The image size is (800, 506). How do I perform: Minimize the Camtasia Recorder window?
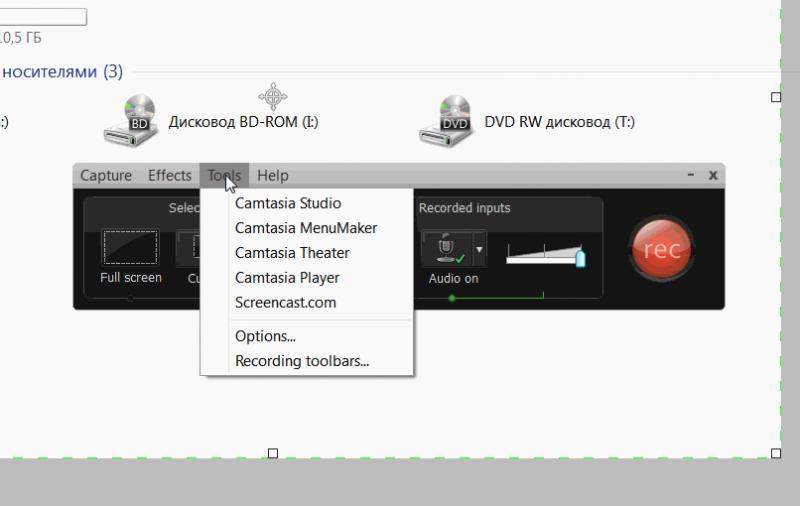click(x=691, y=175)
